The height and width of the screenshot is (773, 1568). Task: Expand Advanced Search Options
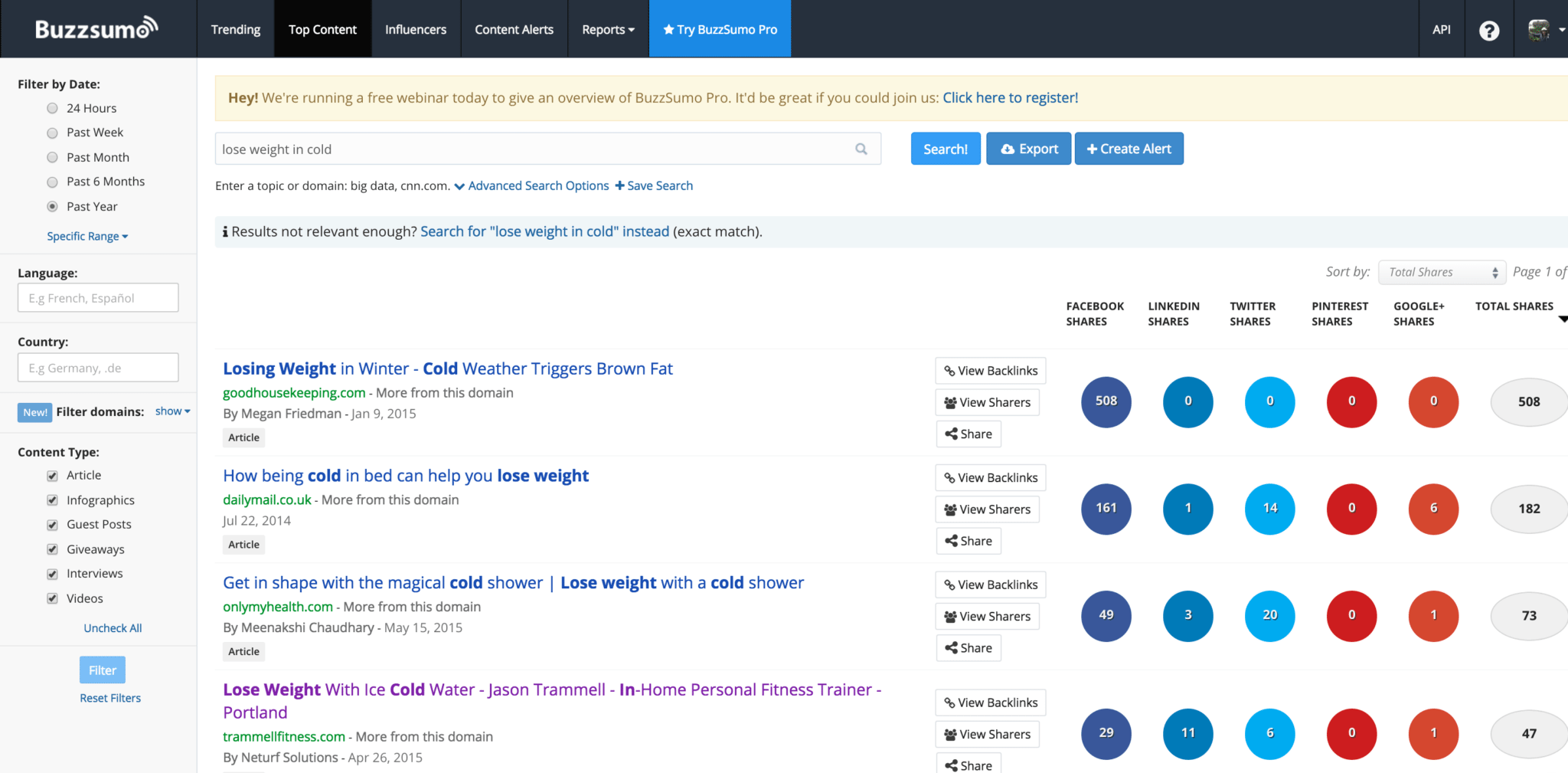[532, 185]
